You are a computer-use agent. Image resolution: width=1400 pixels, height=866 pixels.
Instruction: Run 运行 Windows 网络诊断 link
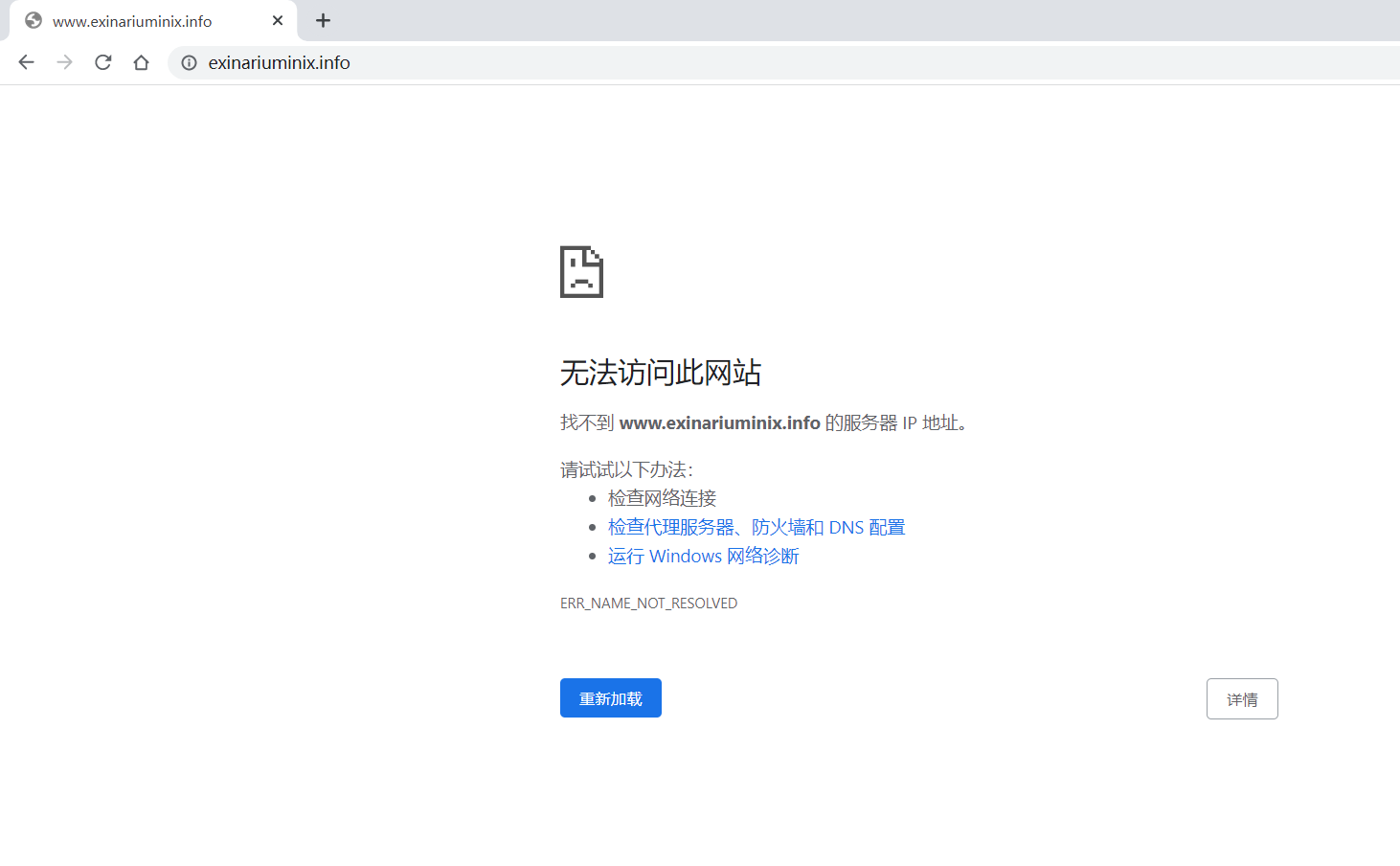pos(703,556)
